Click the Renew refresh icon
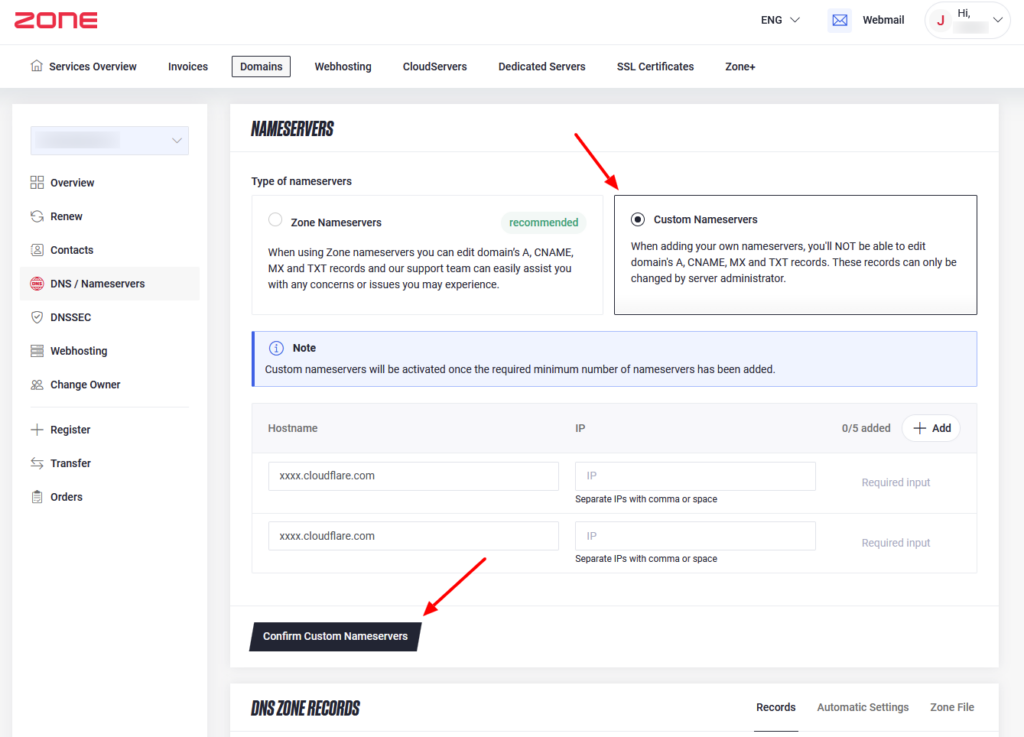The width and height of the screenshot is (1024, 737). (x=37, y=216)
